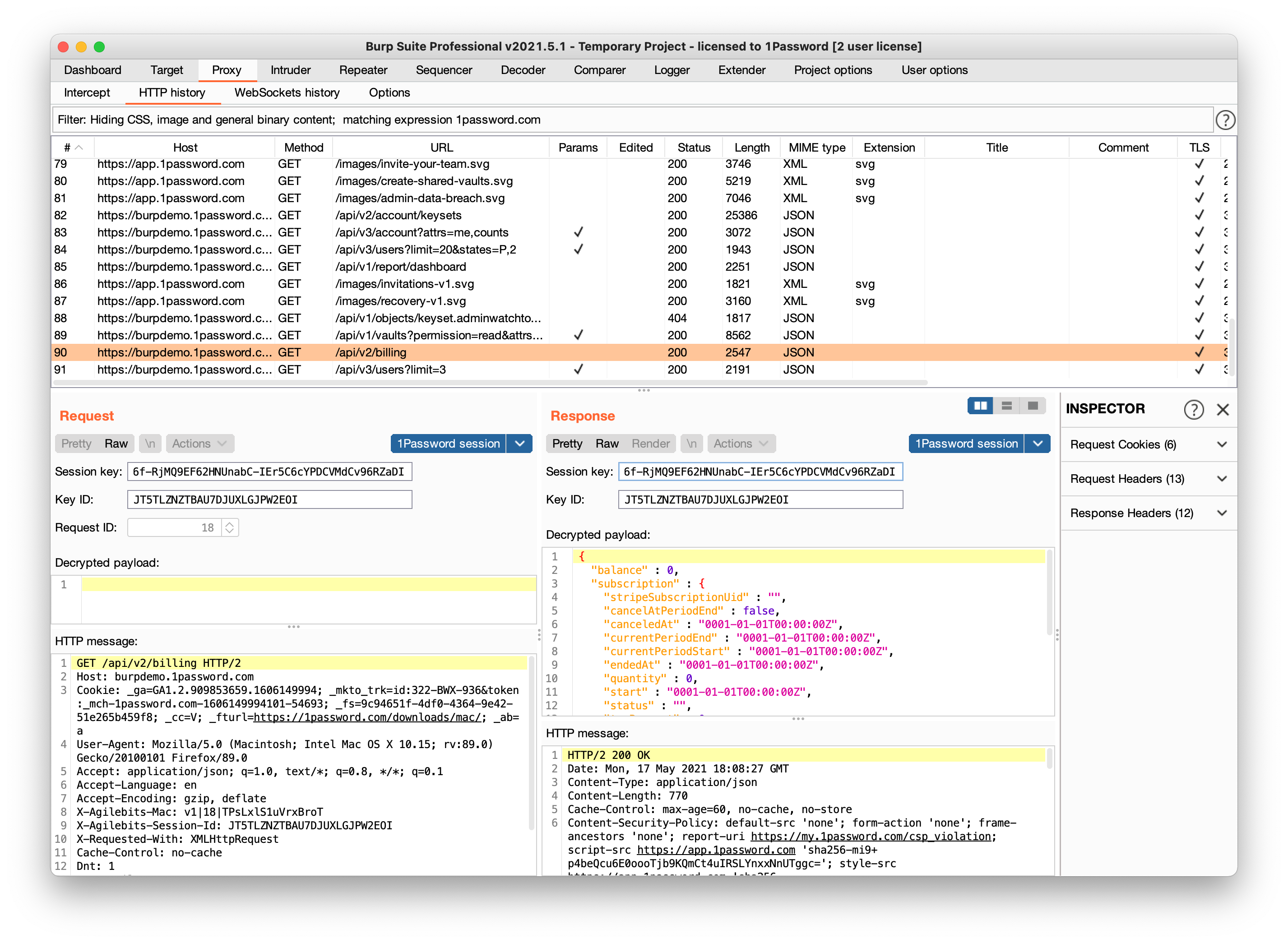Expand the Response Headers section
Screen dimensions: 1288x943
click(1148, 513)
